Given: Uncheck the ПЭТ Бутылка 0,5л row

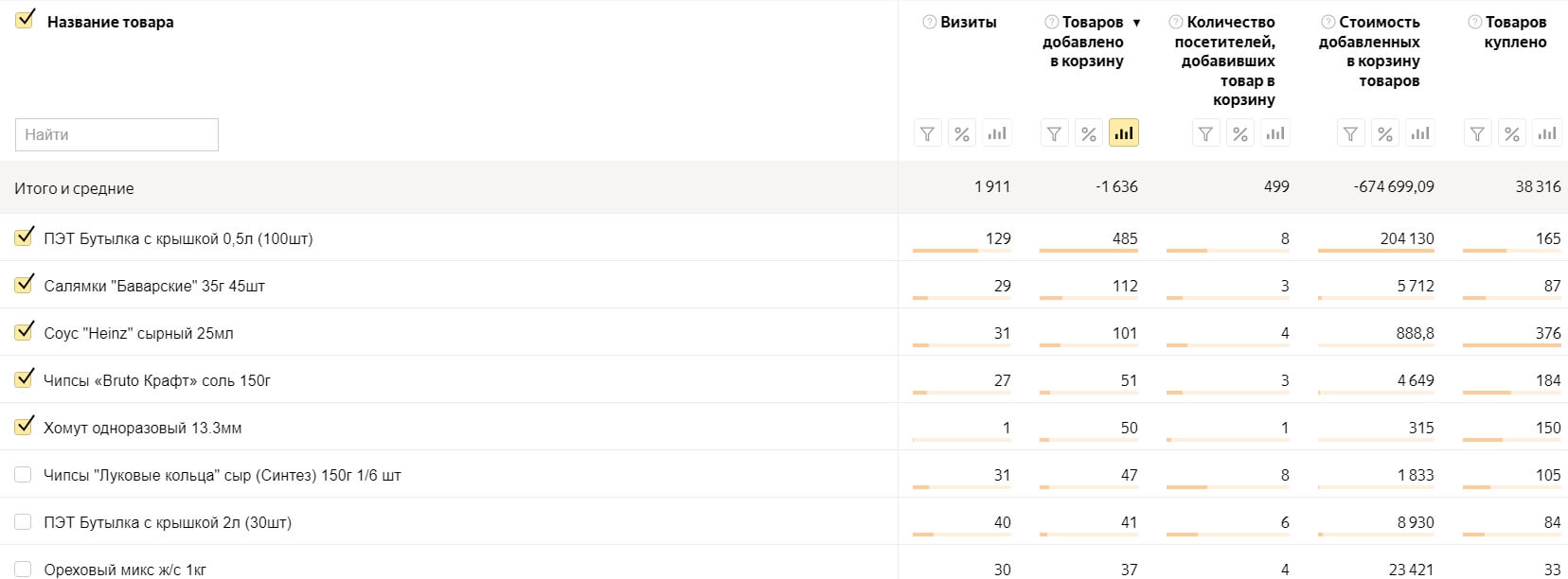Looking at the screenshot, I should pyautogui.click(x=24, y=237).
